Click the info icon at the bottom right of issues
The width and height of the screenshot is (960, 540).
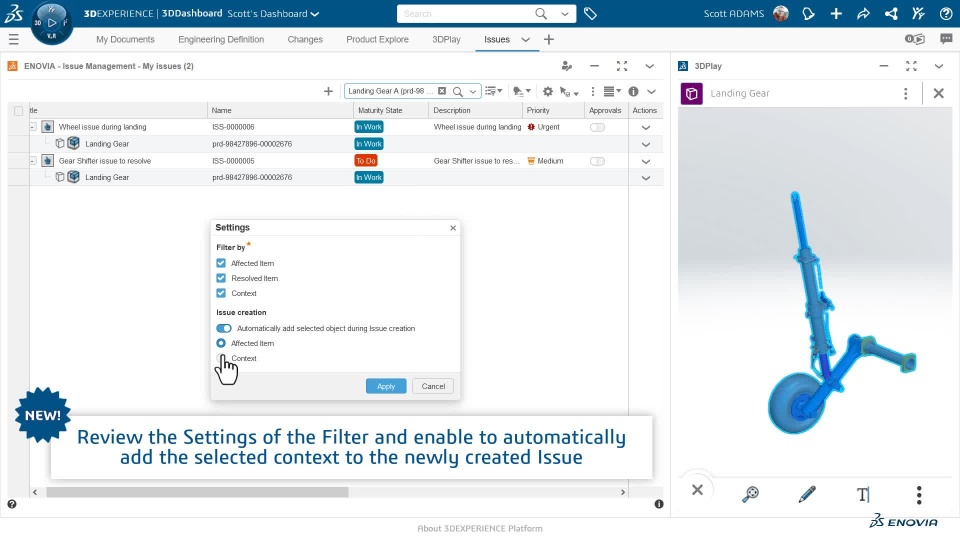pos(659,504)
